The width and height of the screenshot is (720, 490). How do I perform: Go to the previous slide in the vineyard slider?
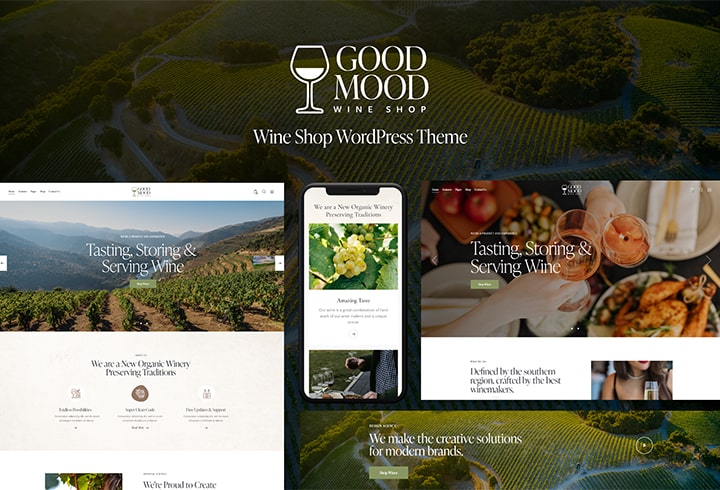click(x=3, y=263)
